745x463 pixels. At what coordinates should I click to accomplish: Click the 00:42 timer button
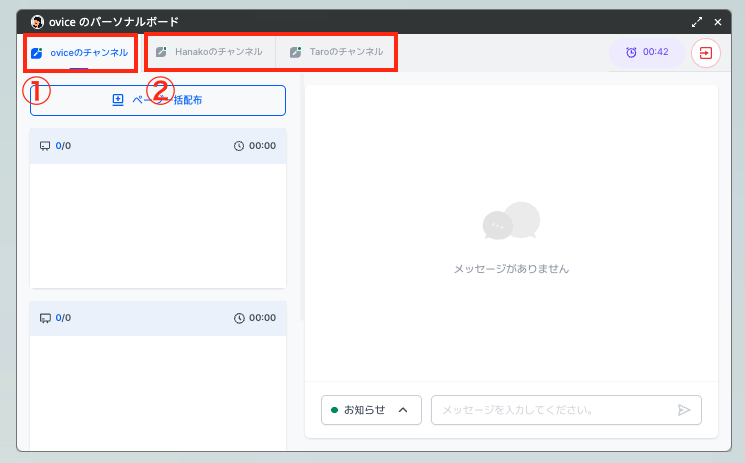(x=647, y=52)
